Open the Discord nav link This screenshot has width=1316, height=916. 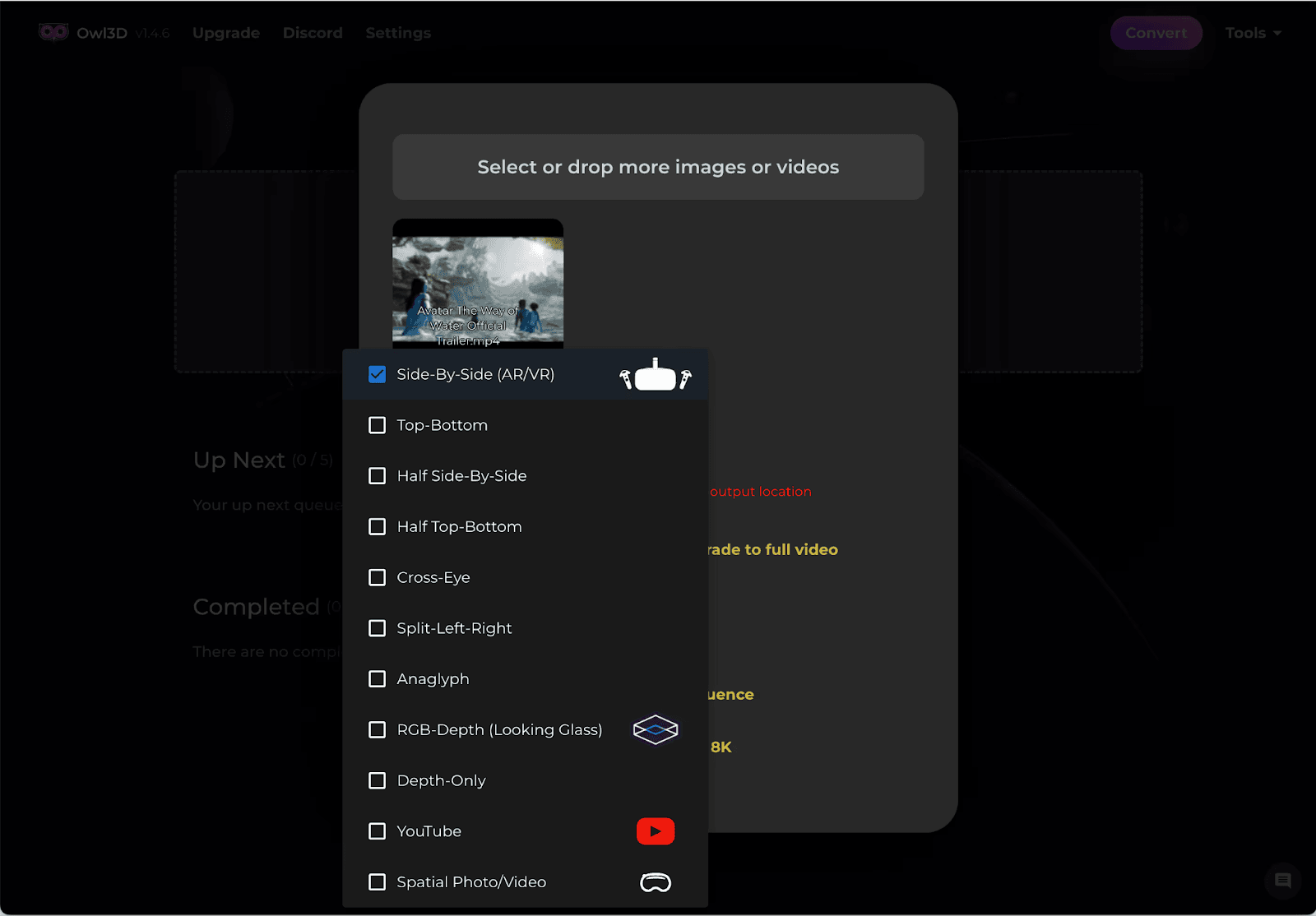click(x=313, y=33)
